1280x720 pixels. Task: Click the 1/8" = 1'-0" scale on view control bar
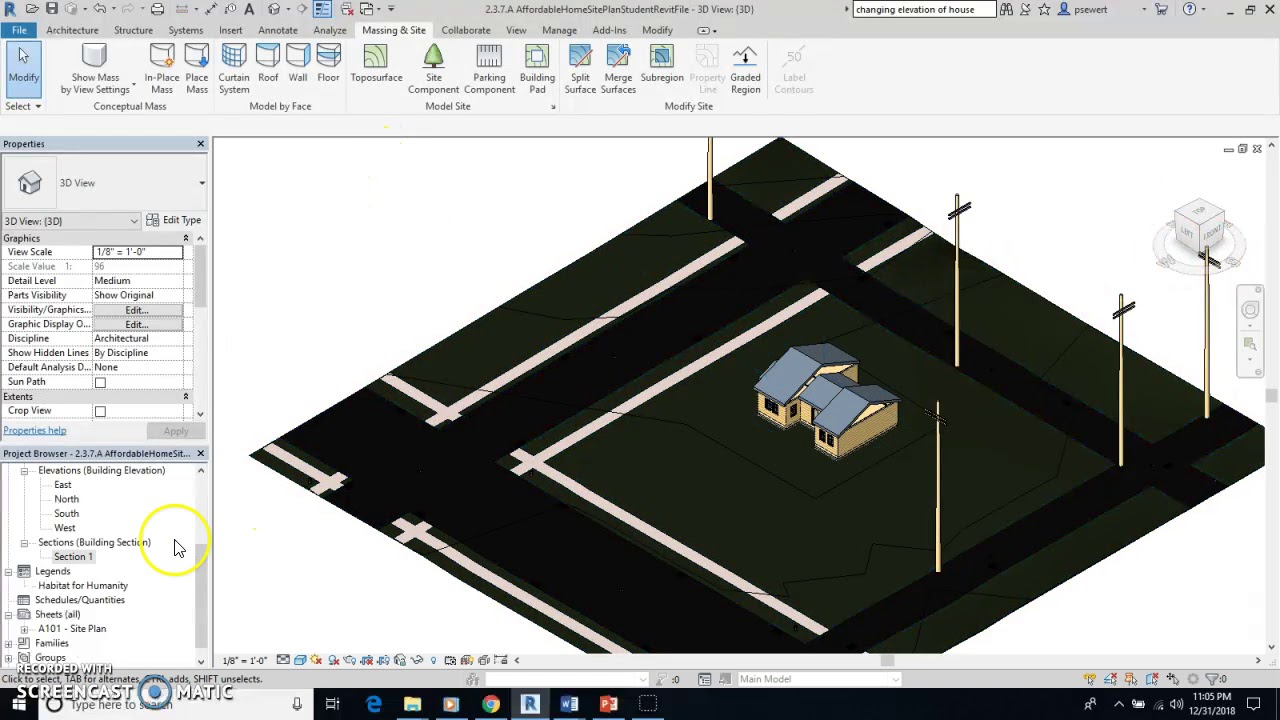tap(245, 661)
